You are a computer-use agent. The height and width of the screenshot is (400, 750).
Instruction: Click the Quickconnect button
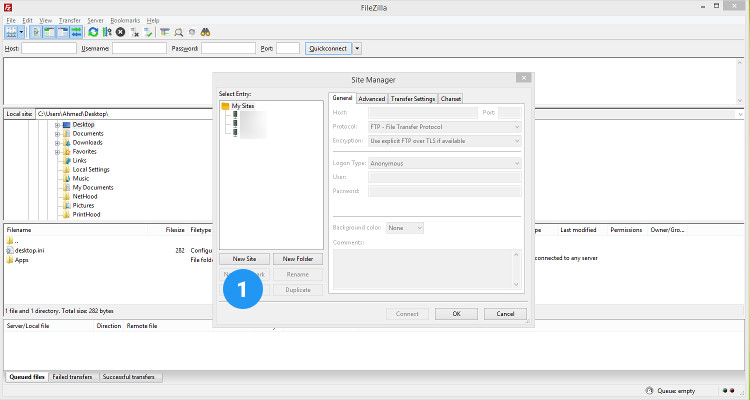(x=328, y=48)
